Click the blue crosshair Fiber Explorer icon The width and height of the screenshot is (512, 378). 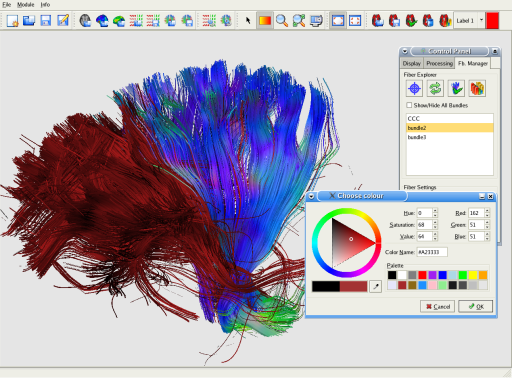coord(414,89)
